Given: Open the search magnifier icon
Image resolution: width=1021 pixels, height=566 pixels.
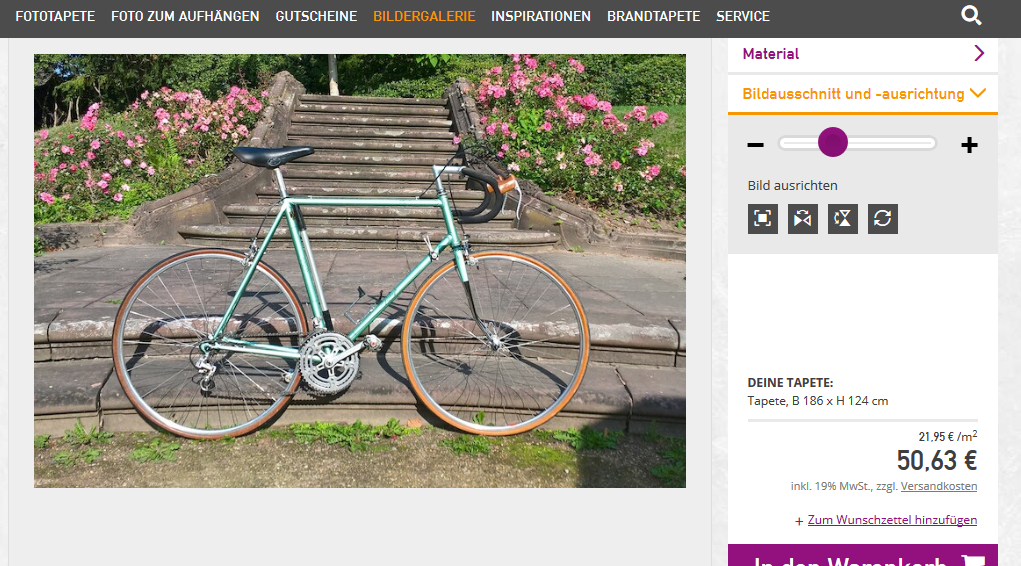Looking at the screenshot, I should point(971,15).
